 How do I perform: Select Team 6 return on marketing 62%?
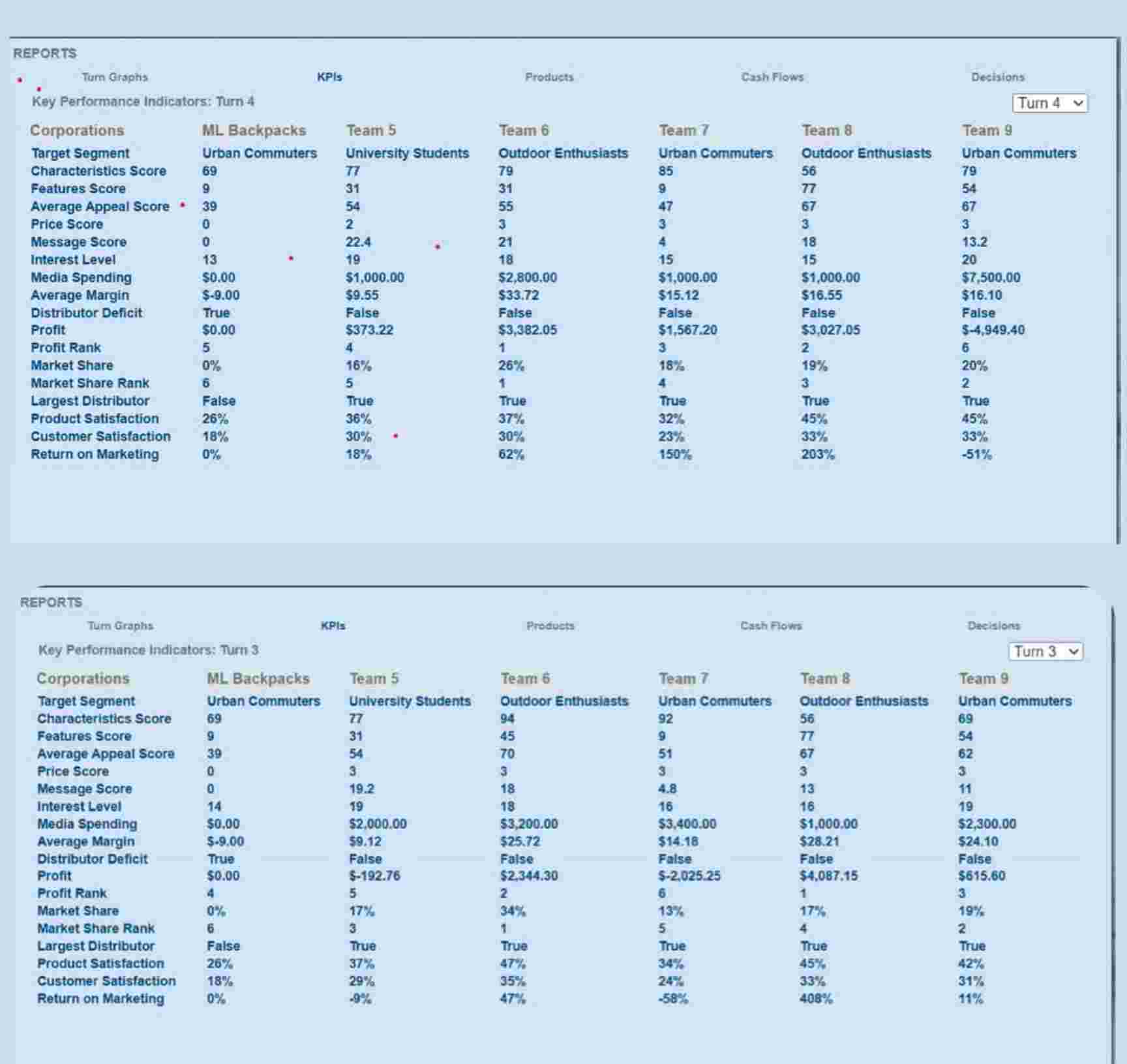pos(511,454)
